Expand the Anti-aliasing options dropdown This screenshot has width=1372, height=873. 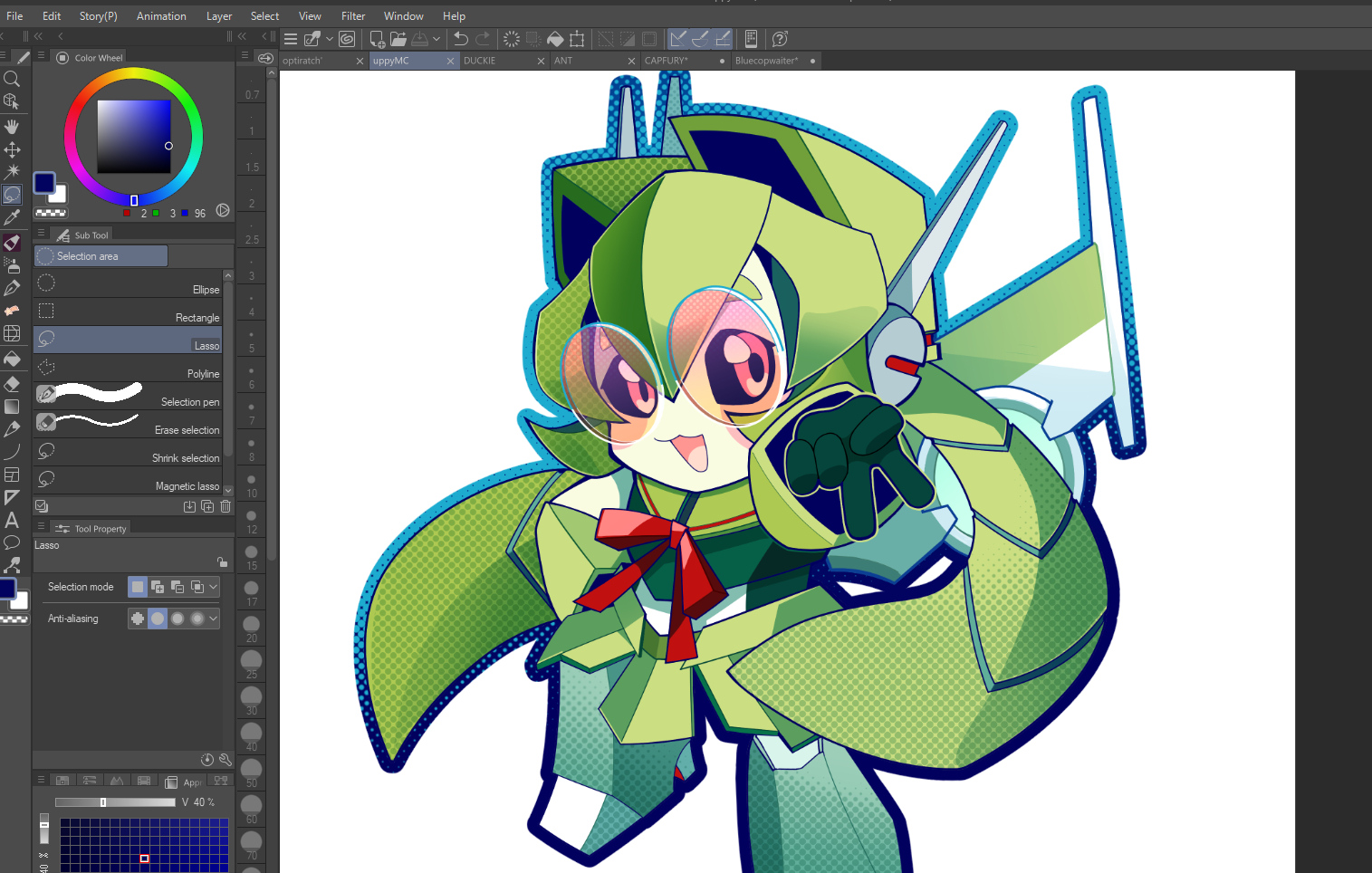click(x=214, y=619)
